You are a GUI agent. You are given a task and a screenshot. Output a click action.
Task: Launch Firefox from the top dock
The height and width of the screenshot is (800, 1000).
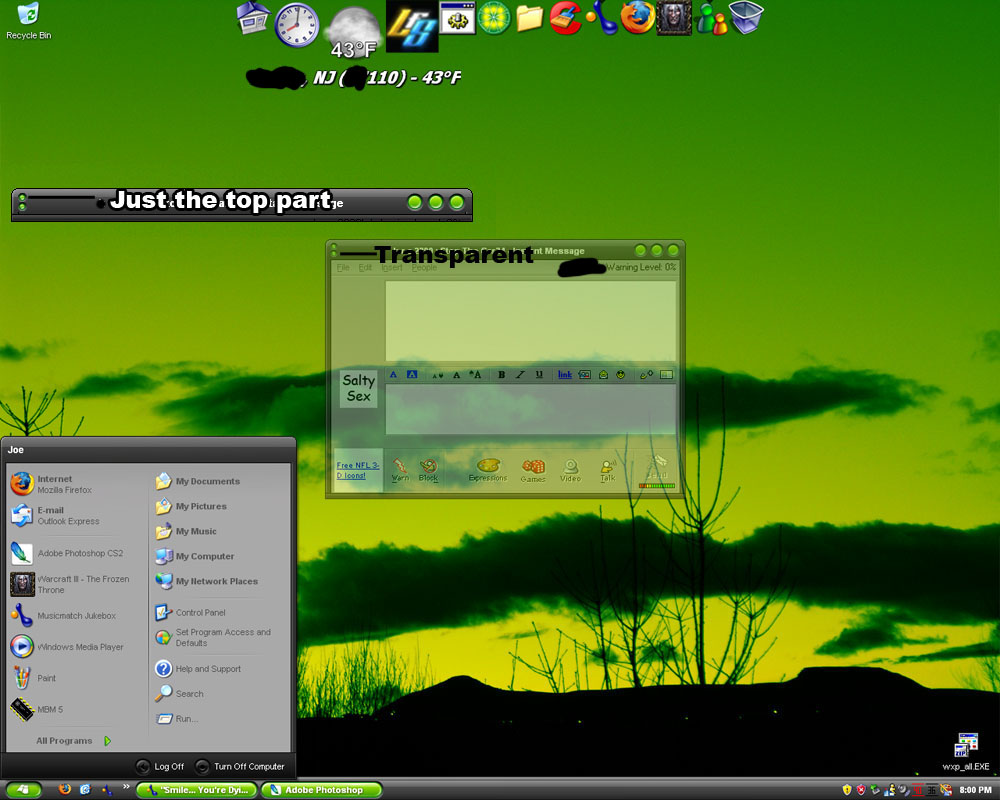pos(637,18)
